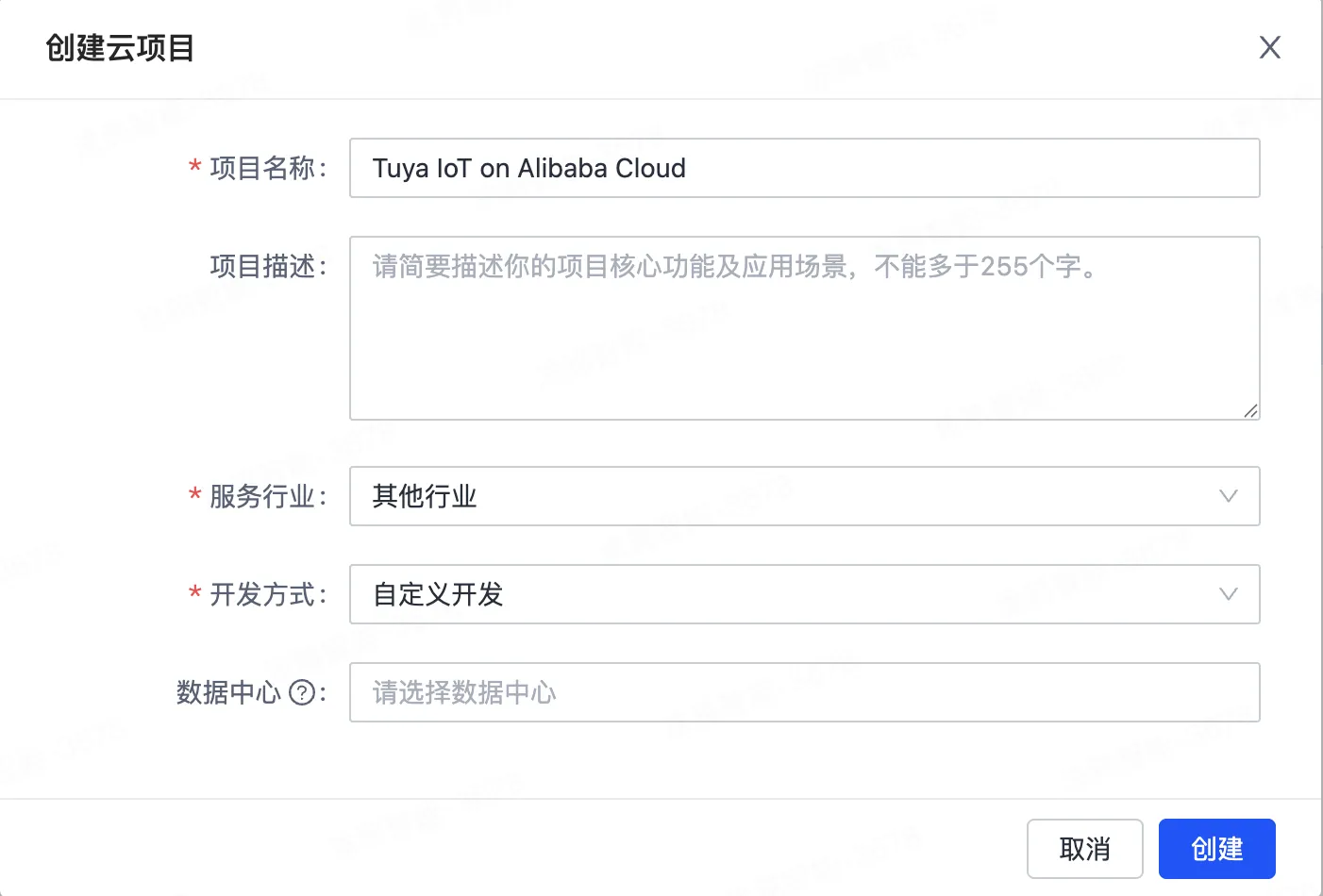The image size is (1323, 896).
Task: Open the 其他行业 service industry dropdown
Action: tap(804, 496)
